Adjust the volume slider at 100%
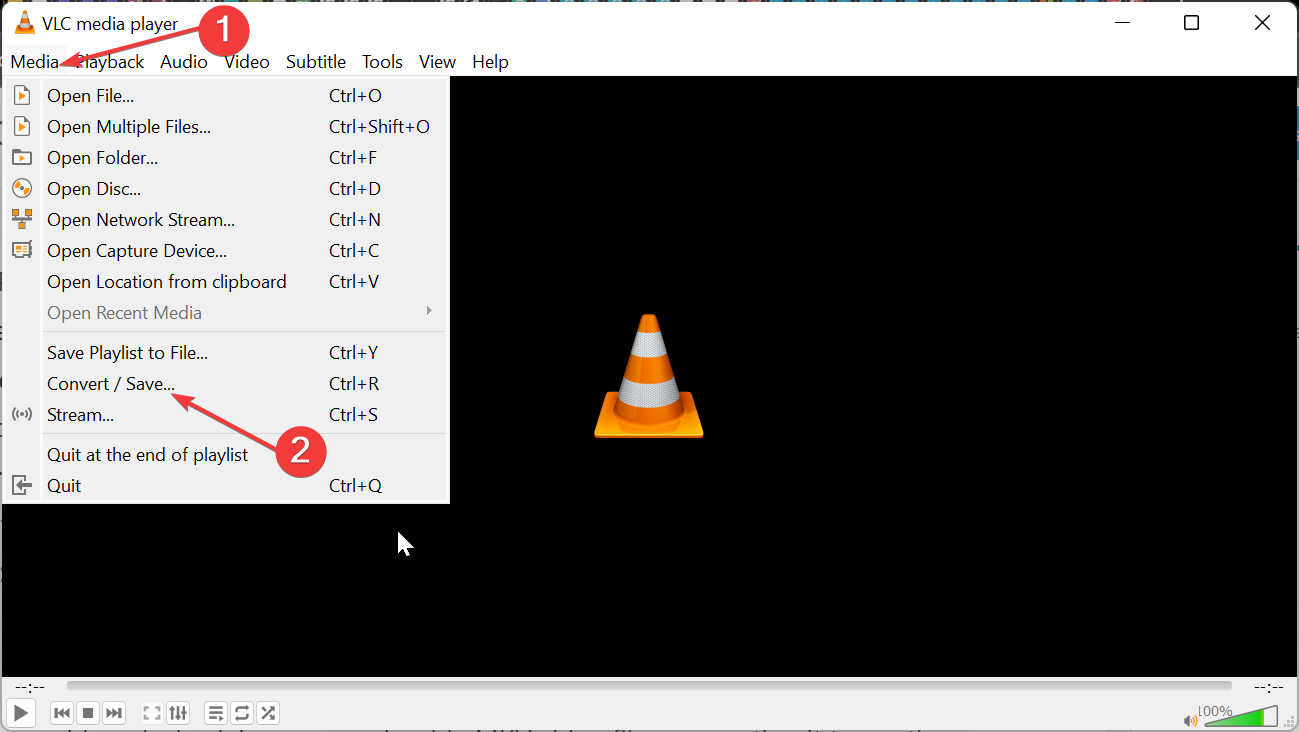 1241,716
